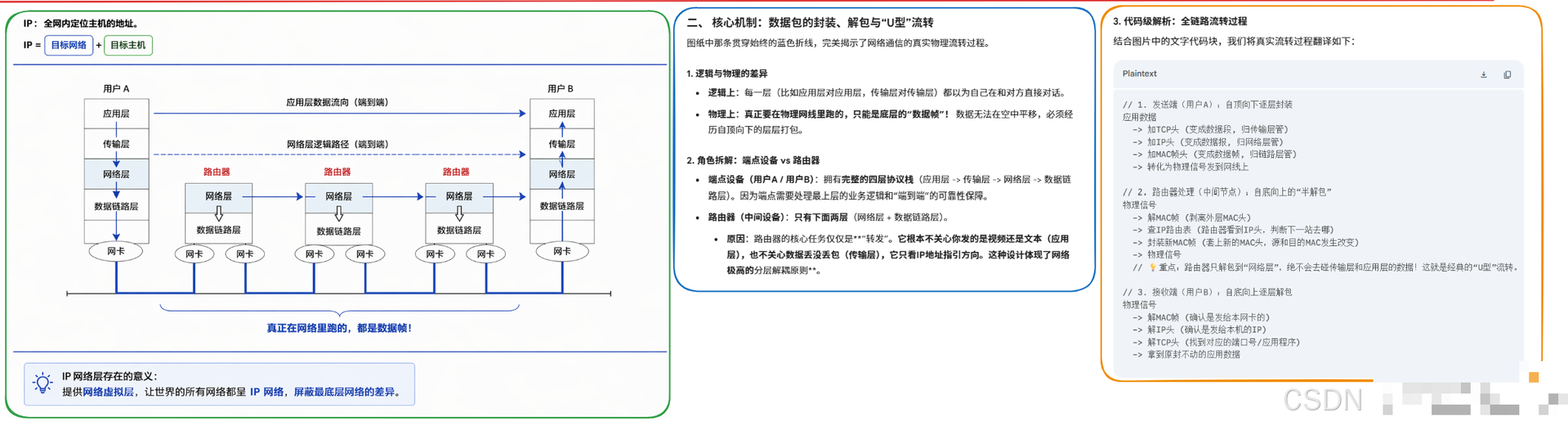1568x426 pixels.
Task: Copy the Plaintext code block using the copy icon
Action: (1508, 74)
